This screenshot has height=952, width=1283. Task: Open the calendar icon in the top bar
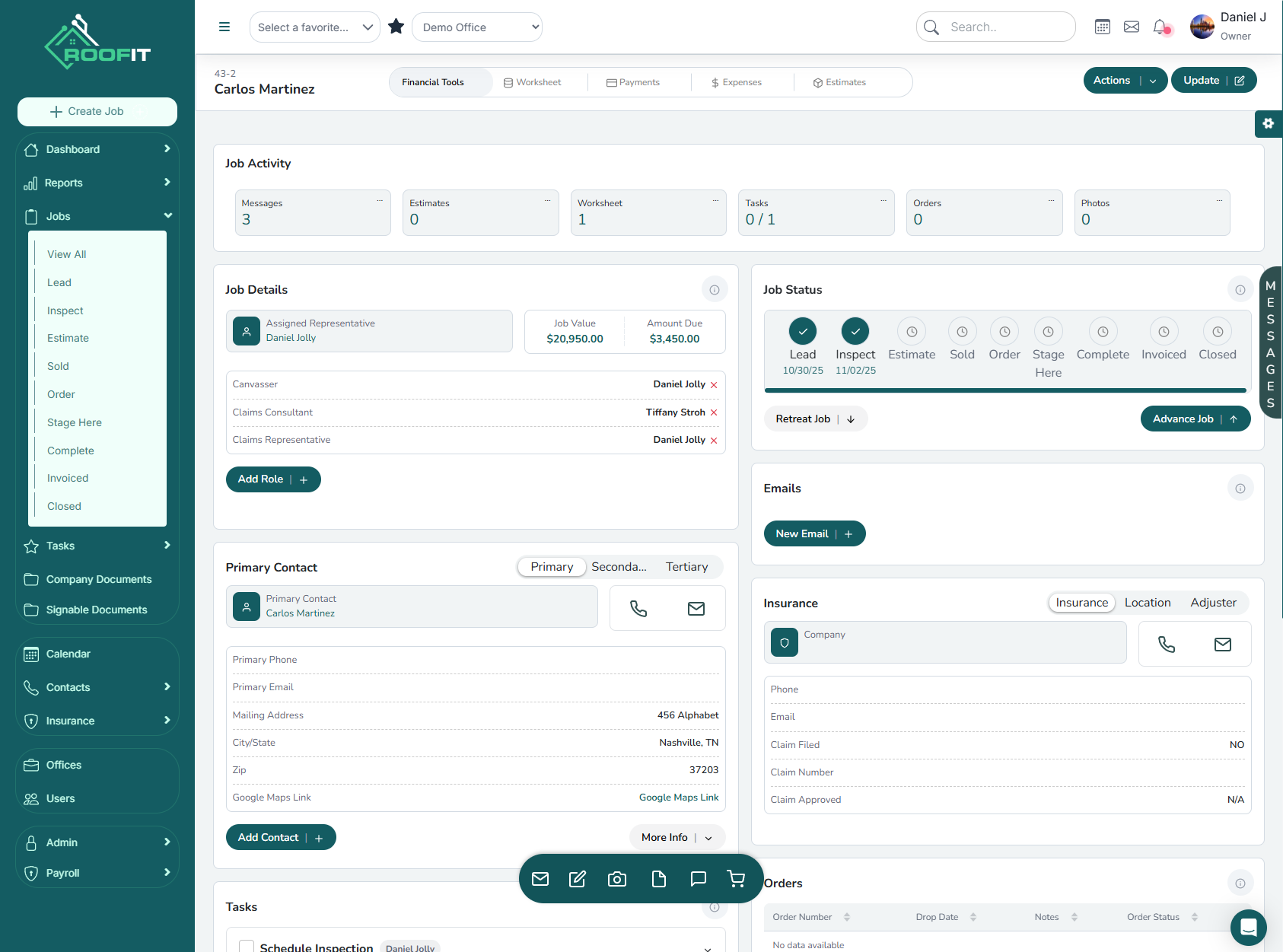[x=1102, y=26]
